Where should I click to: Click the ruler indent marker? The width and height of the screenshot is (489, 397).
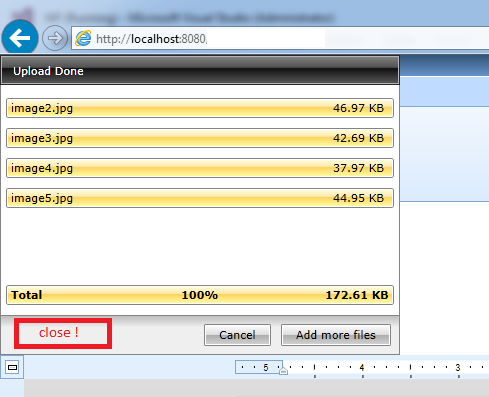(x=283, y=371)
